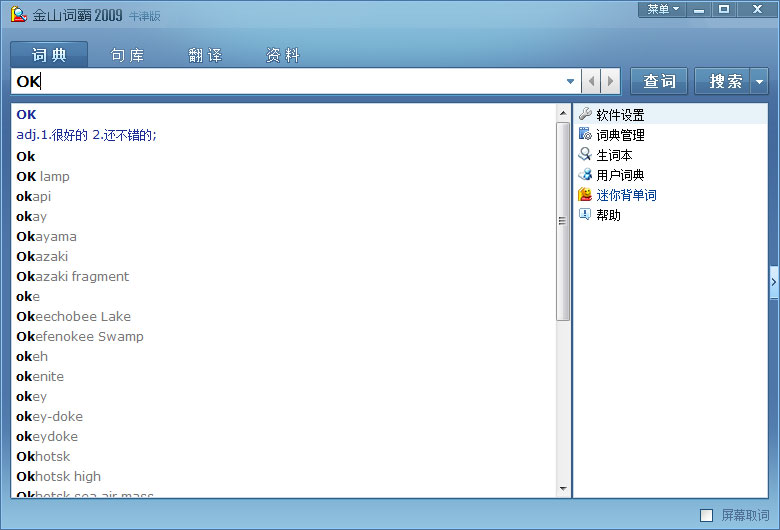Select the first 'OK' entry in results

(x=26, y=114)
